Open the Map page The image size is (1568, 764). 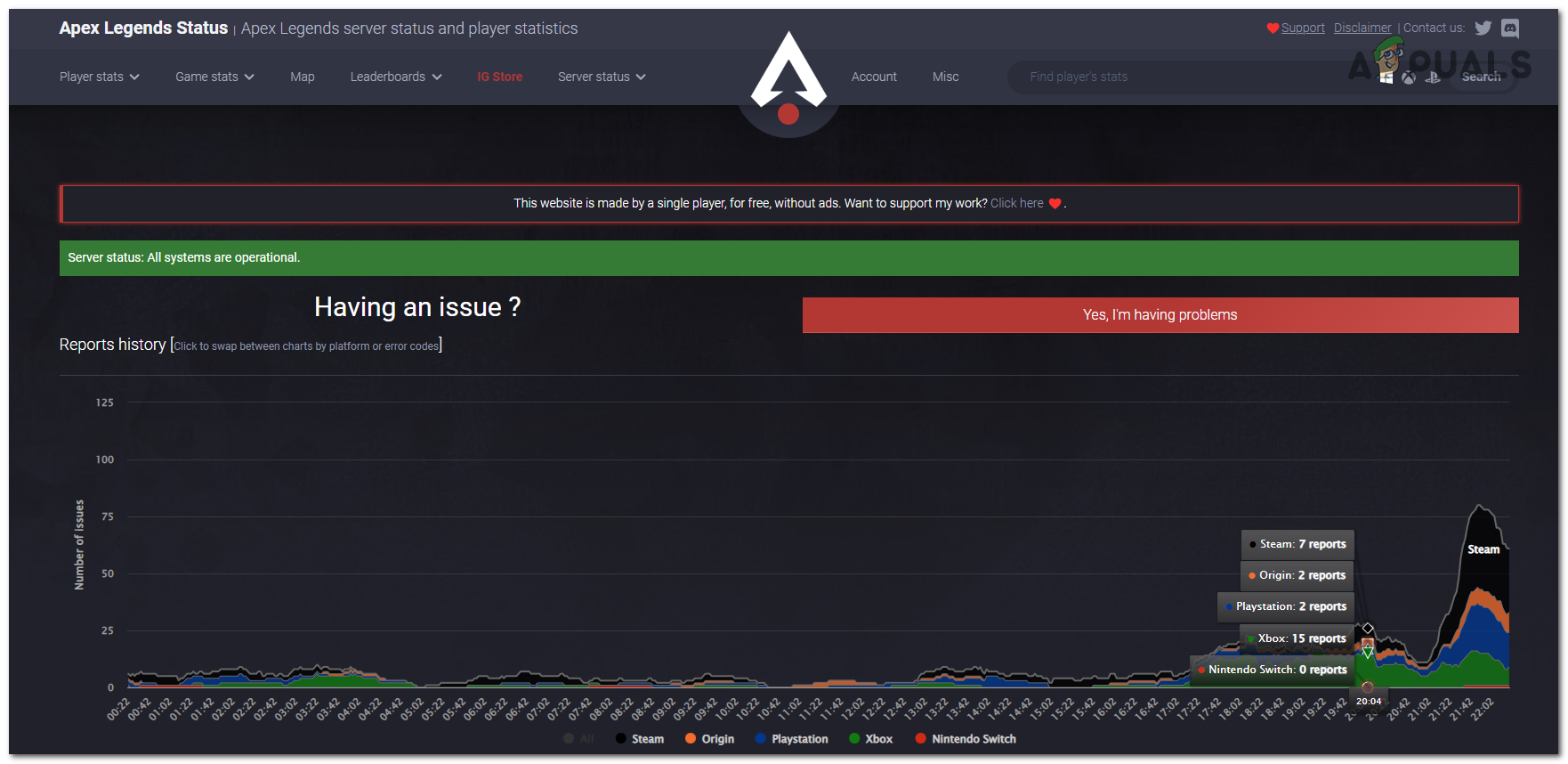(303, 77)
